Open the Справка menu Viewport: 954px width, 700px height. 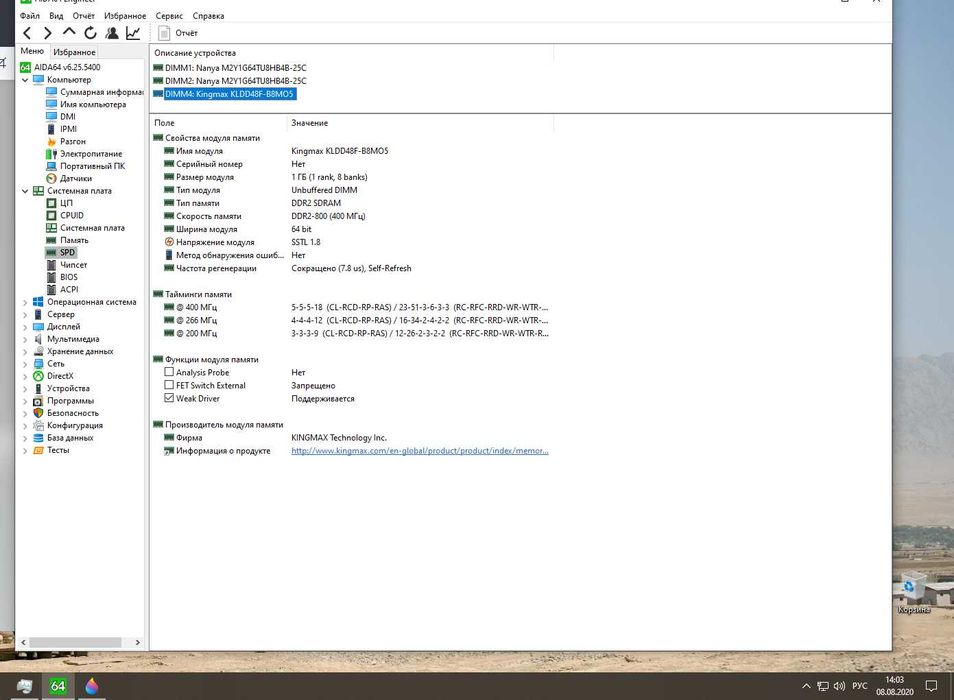coord(208,16)
